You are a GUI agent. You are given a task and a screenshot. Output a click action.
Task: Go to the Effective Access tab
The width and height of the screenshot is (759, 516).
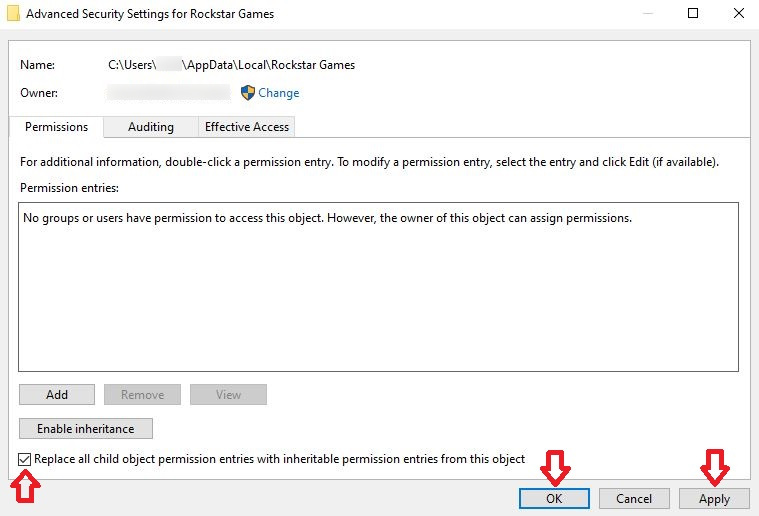[x=247, y=127]
